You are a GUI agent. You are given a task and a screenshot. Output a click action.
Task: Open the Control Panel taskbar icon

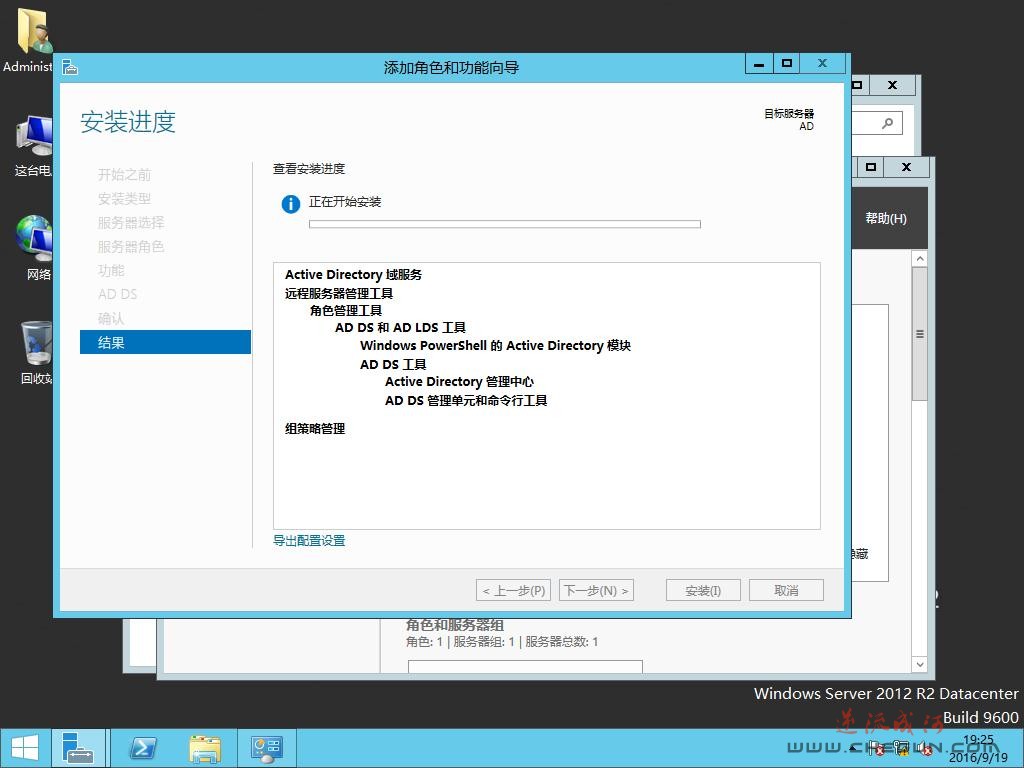(x=266, y=748)
